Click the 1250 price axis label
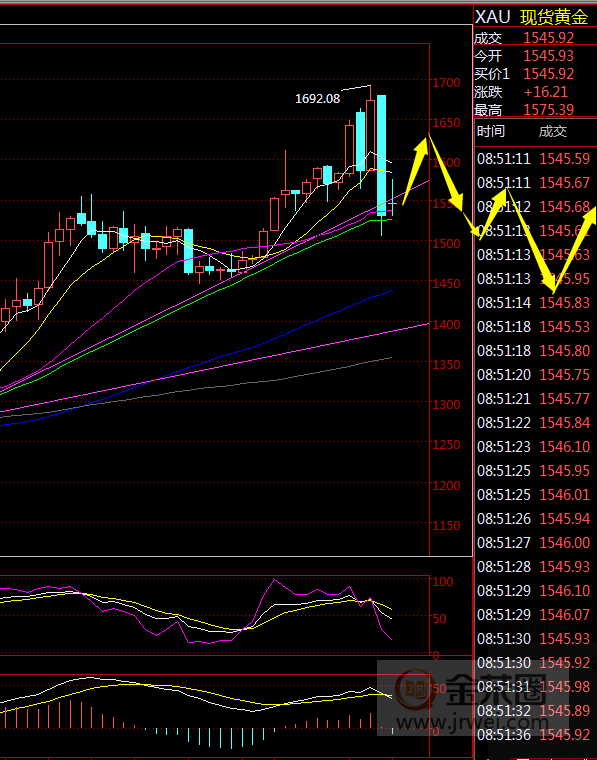 pyautogui.click(x=447, y=445)
